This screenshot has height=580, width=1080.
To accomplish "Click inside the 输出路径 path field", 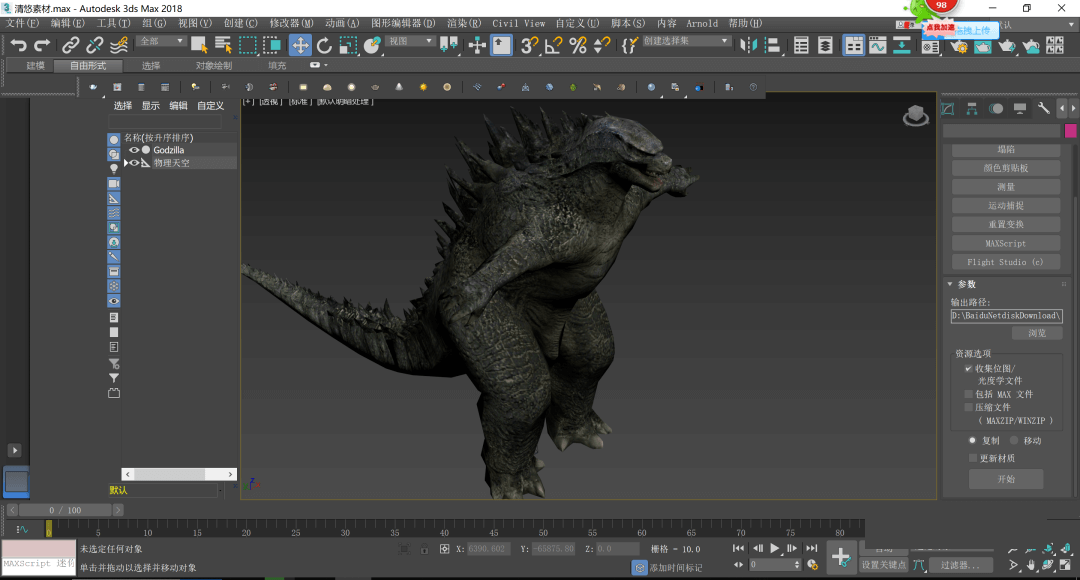I will 1006,315.
